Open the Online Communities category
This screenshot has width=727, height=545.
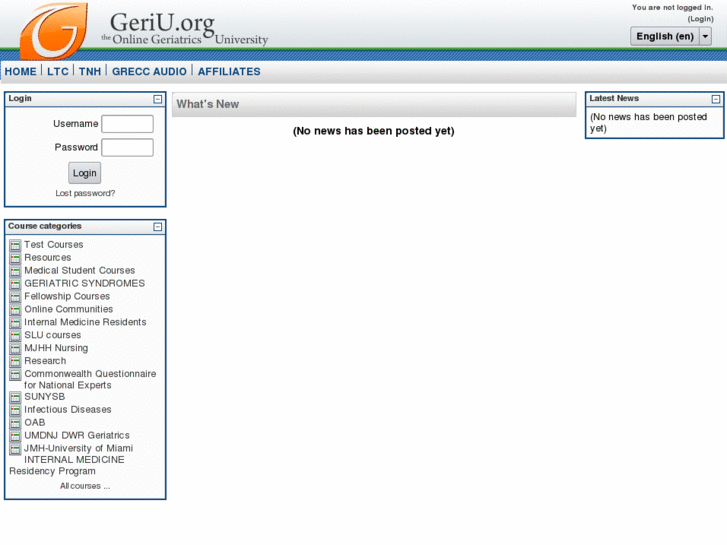[69, 309]
